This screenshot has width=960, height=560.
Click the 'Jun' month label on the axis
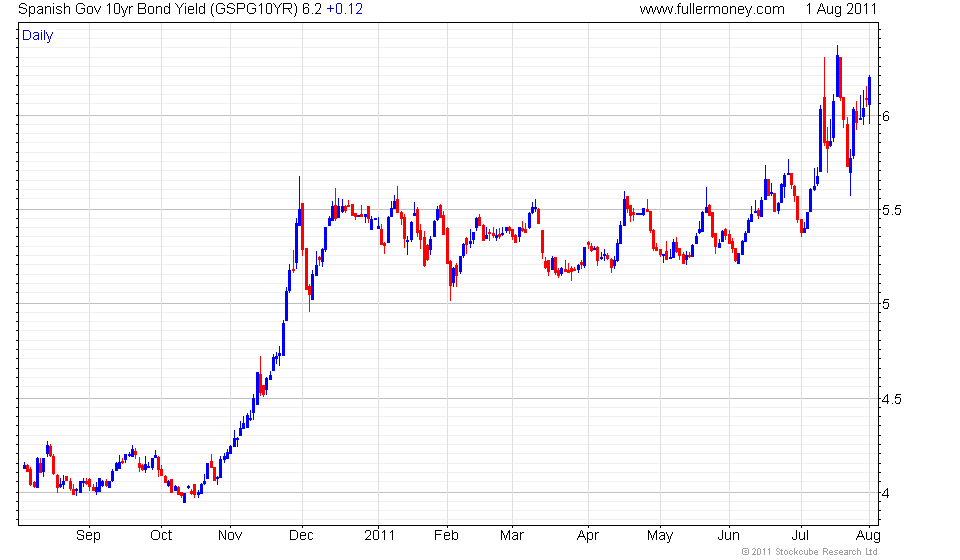(729, 536)
